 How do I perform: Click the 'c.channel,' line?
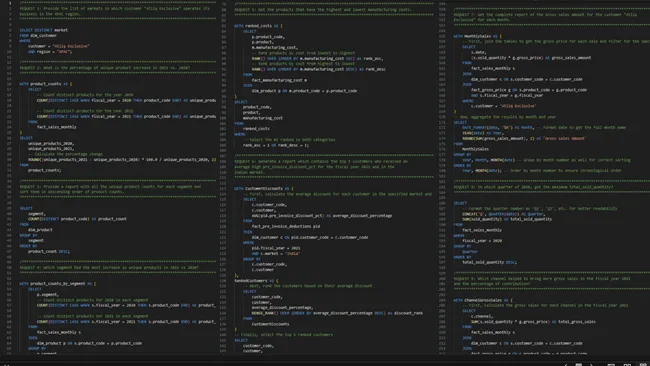(482, 316)
